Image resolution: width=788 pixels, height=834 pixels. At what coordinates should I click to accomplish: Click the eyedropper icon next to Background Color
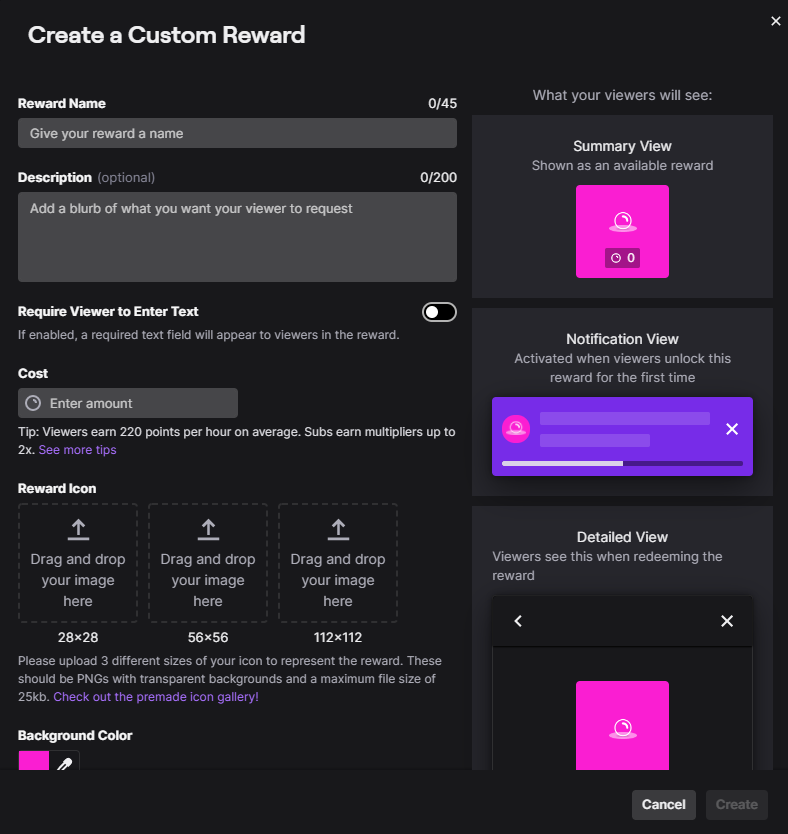(65, 764)
